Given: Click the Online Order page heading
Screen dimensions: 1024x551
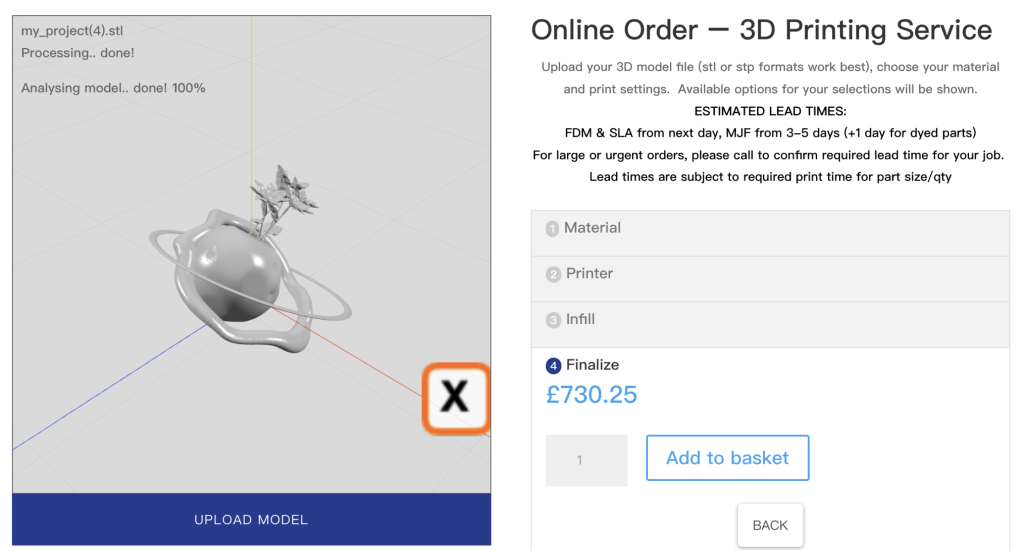Looking at the screenshot, I should [x=761, y=30].
